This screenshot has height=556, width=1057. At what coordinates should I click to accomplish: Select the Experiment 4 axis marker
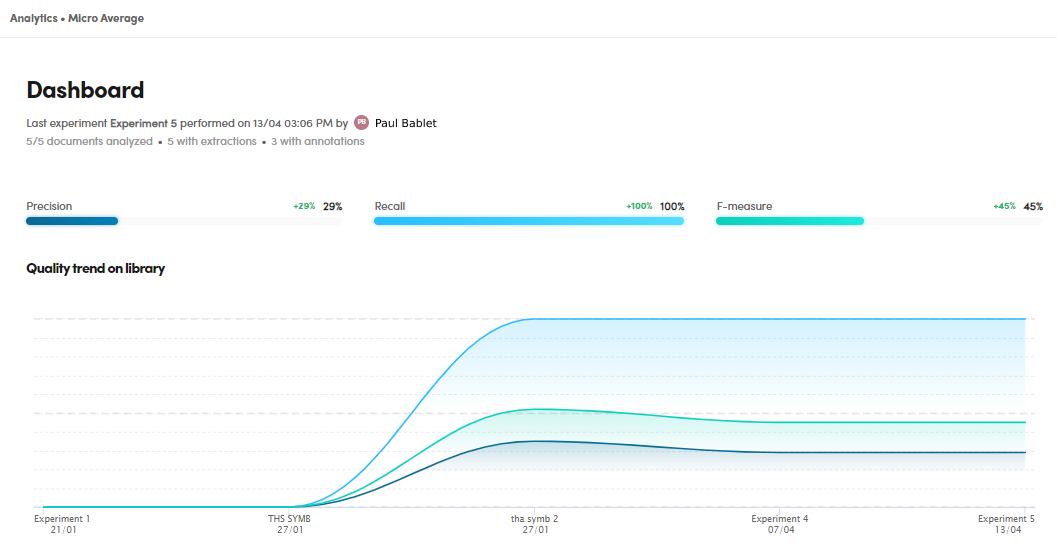pyautogui.click(x=780, y=524)
